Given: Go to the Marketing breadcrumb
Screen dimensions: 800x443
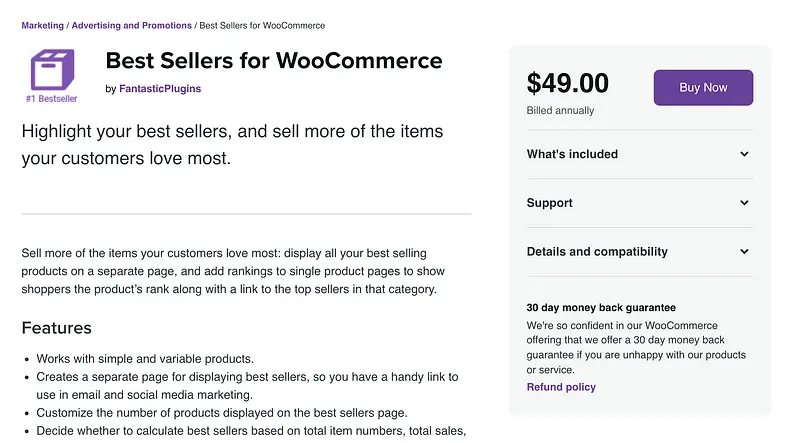Looking at the screenshot, I should [x=42, y=25].
